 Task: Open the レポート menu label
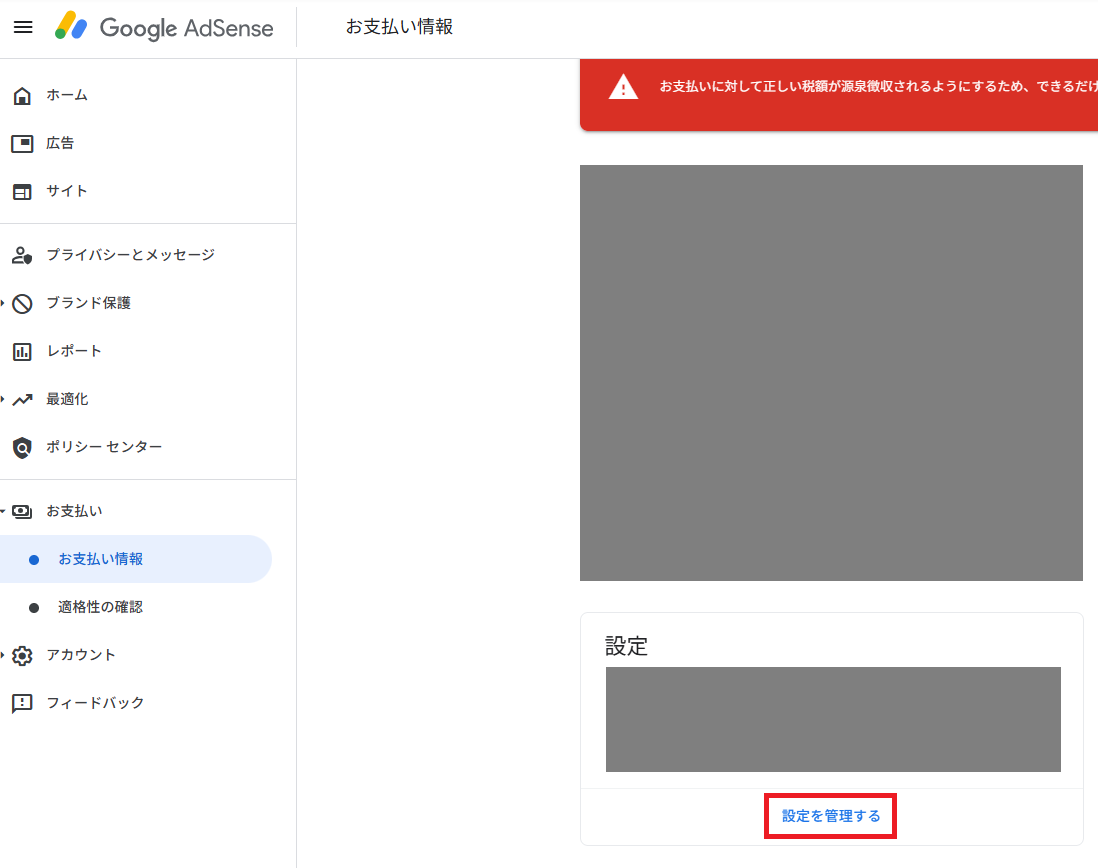pyautogui.click(x=74, y=351)
